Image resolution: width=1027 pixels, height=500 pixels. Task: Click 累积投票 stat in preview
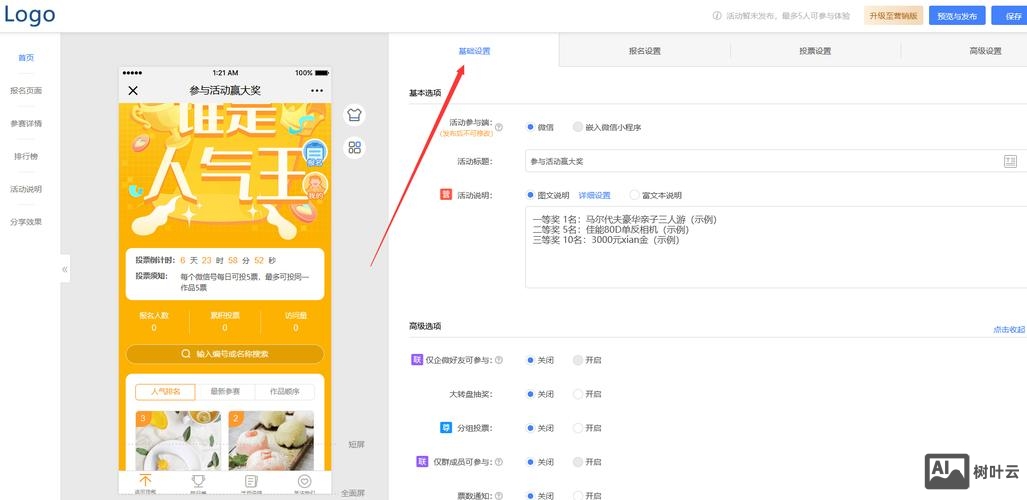(225, 321)
